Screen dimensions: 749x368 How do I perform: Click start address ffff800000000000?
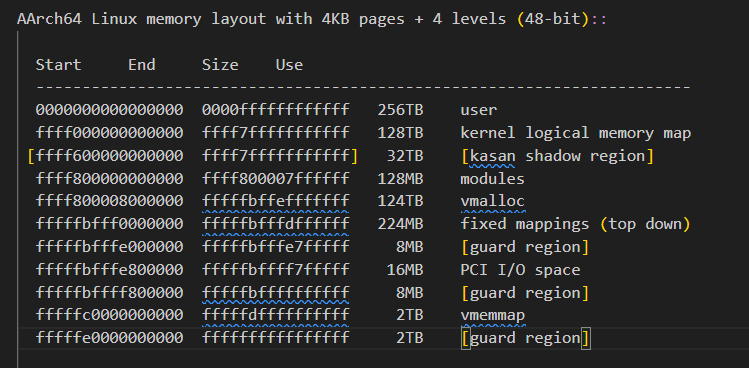(109, 179)
